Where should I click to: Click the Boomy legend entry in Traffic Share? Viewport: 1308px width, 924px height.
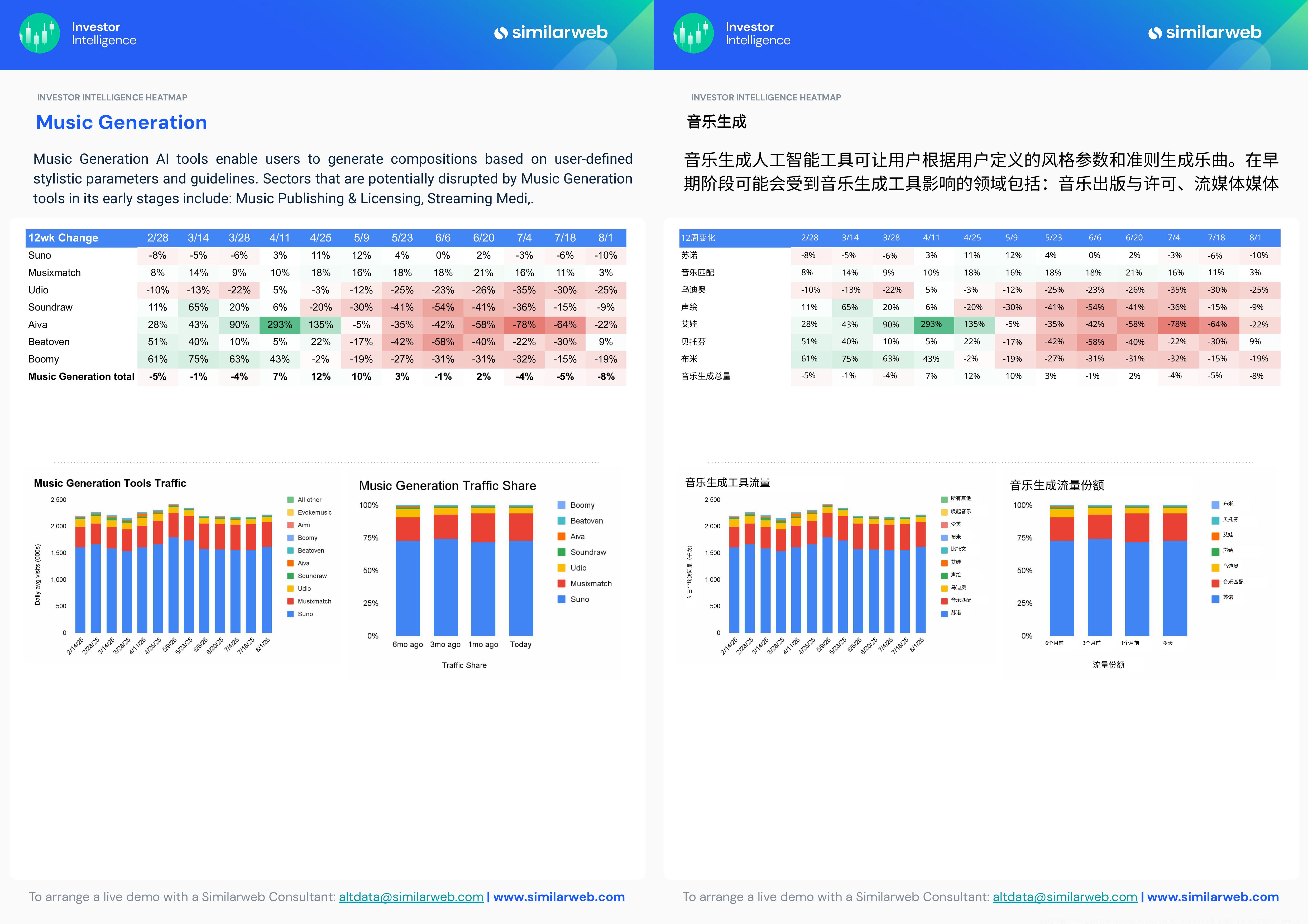582,505
